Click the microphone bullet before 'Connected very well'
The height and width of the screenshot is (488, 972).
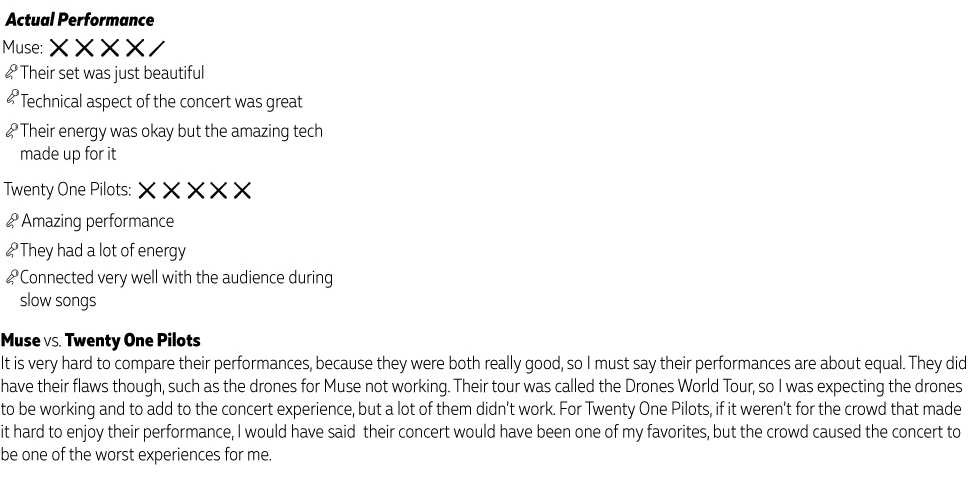click(x=11, y=277)
